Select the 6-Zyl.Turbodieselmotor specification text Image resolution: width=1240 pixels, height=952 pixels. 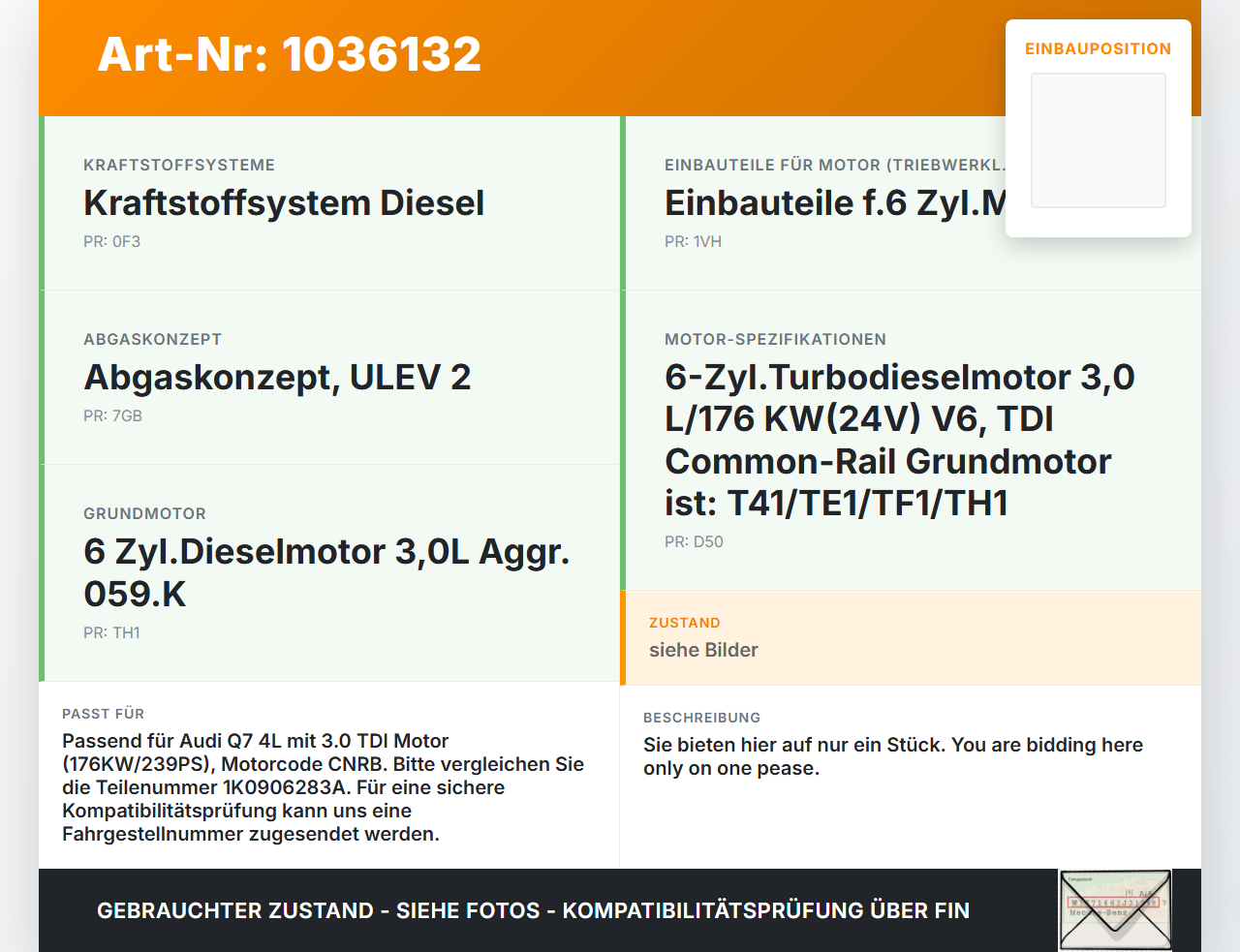tap(900, 440)
